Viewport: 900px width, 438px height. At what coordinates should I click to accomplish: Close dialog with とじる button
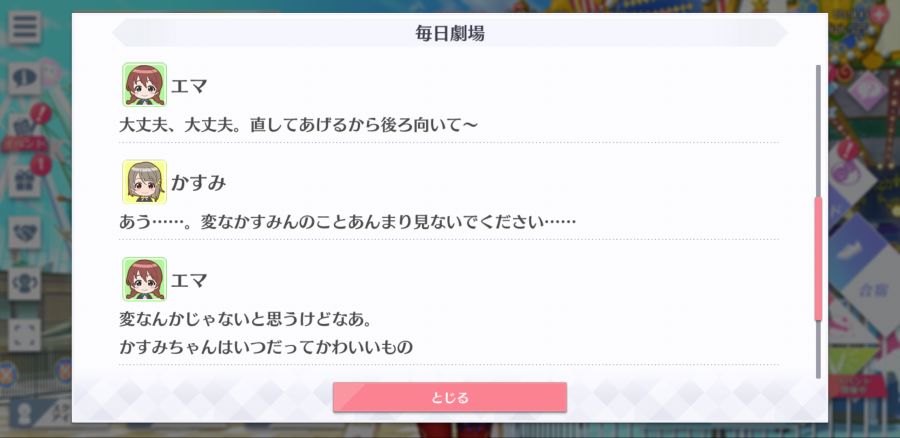click(449, 397)
